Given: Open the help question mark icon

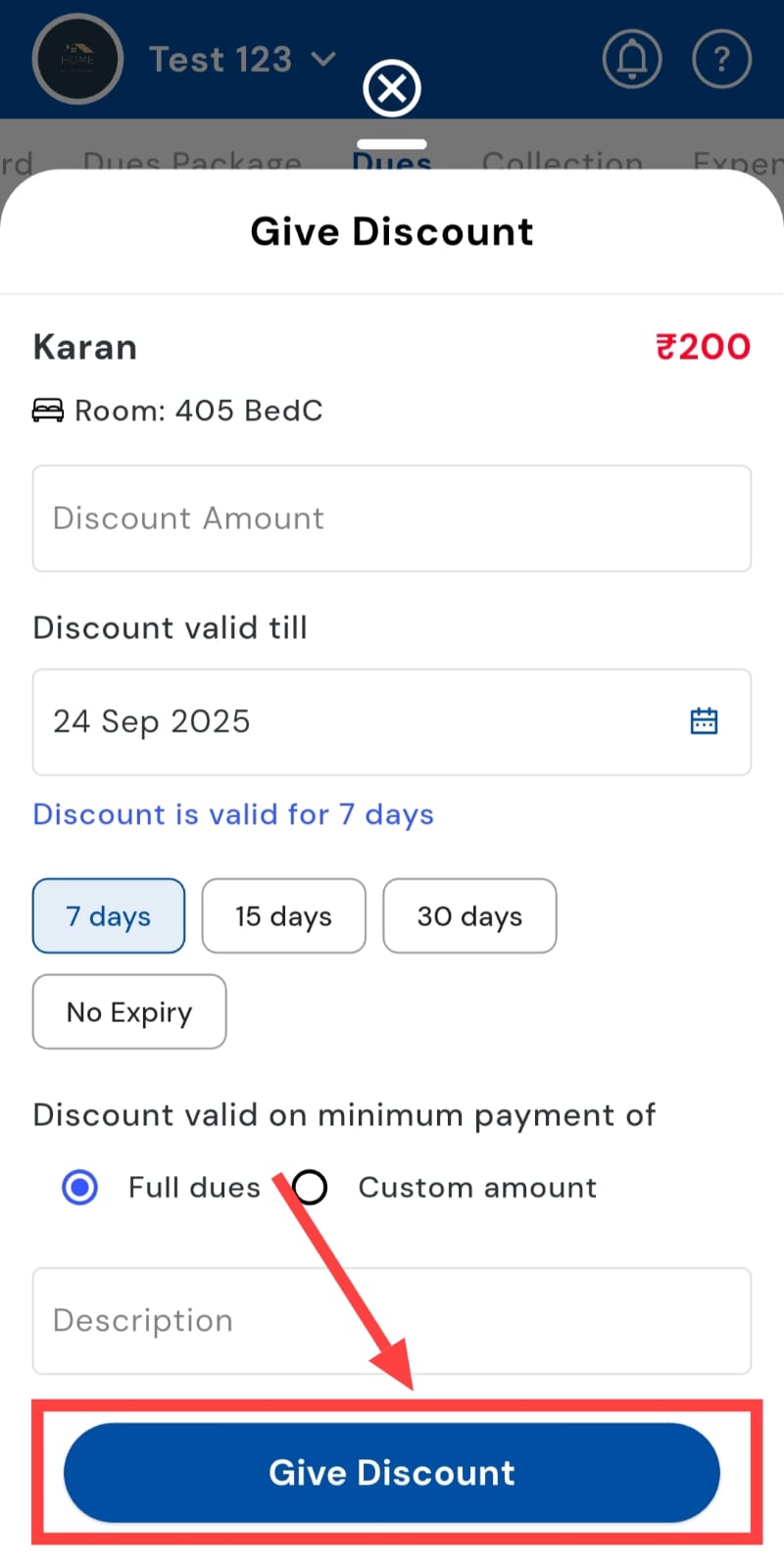Looking at the screenshot, I should click(x=721, y=60).
